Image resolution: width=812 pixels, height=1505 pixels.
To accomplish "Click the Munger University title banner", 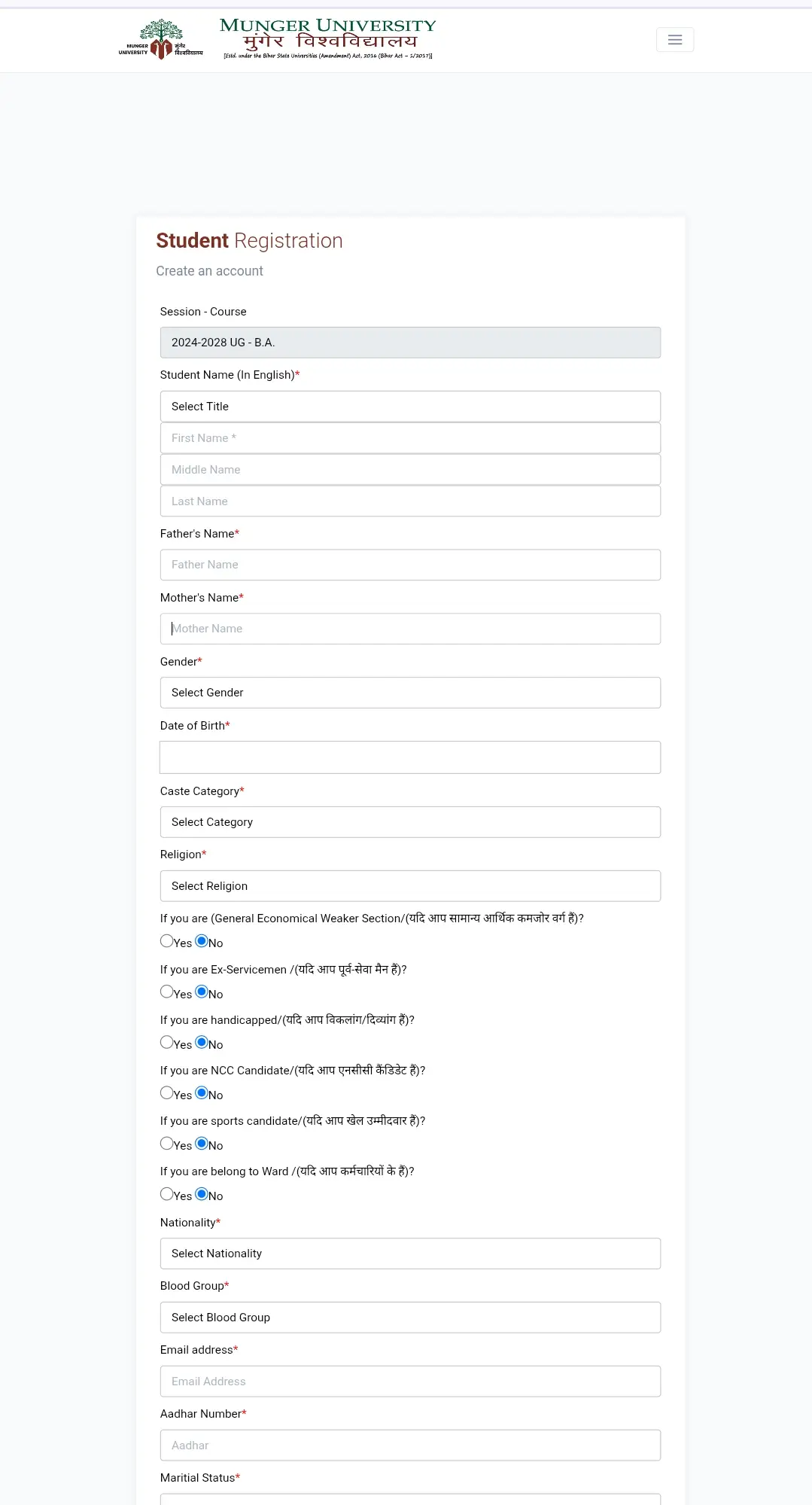I will pos(327,38).
